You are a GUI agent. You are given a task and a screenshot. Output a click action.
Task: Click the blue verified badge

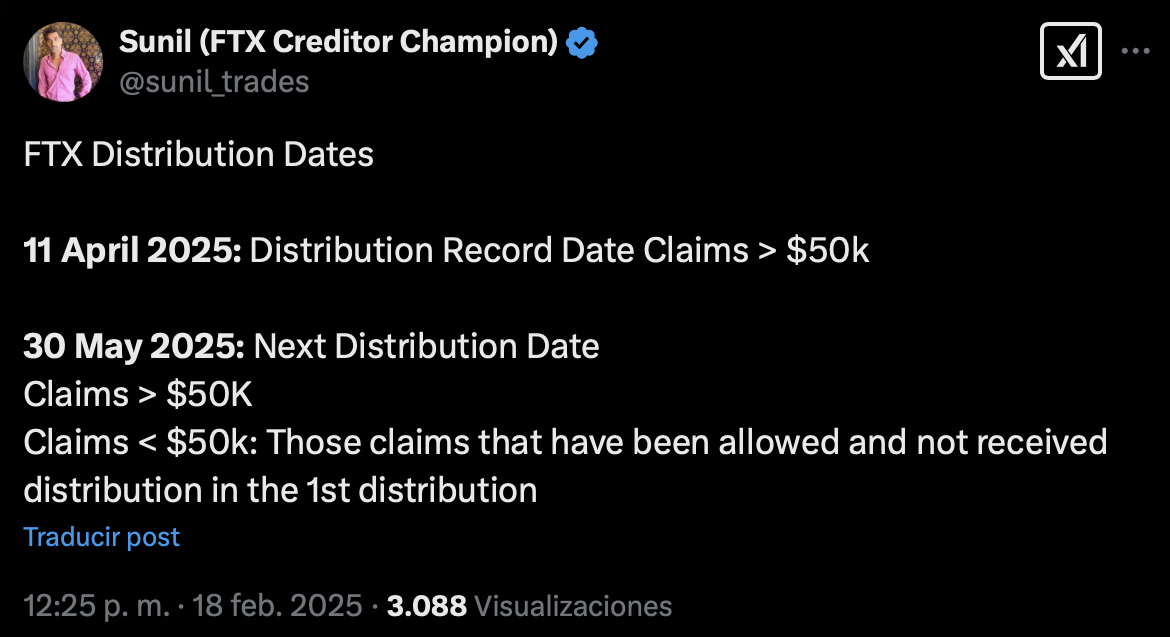pos(582,43)
